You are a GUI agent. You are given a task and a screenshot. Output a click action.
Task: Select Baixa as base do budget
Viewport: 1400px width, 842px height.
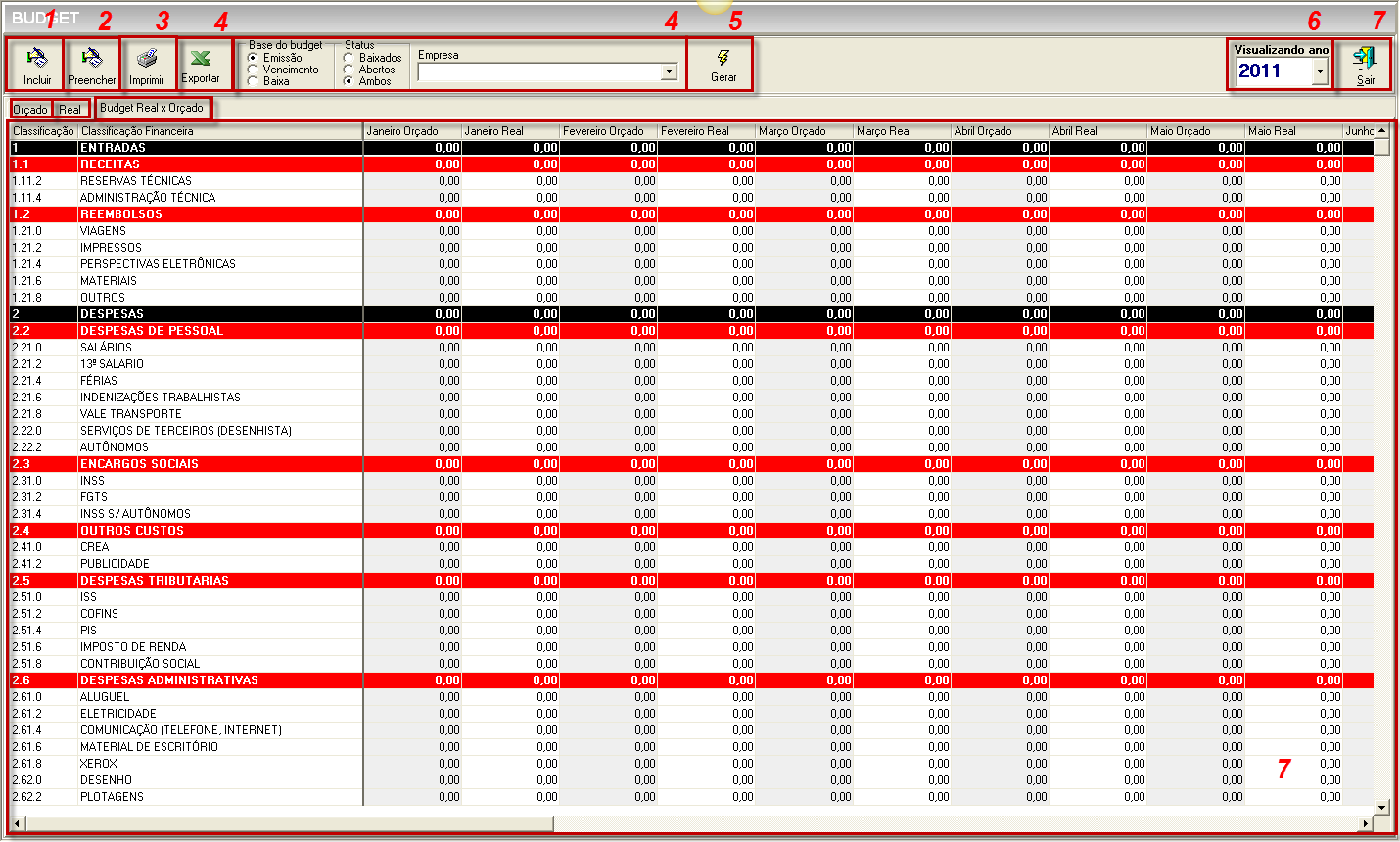(x=253, y=81)
